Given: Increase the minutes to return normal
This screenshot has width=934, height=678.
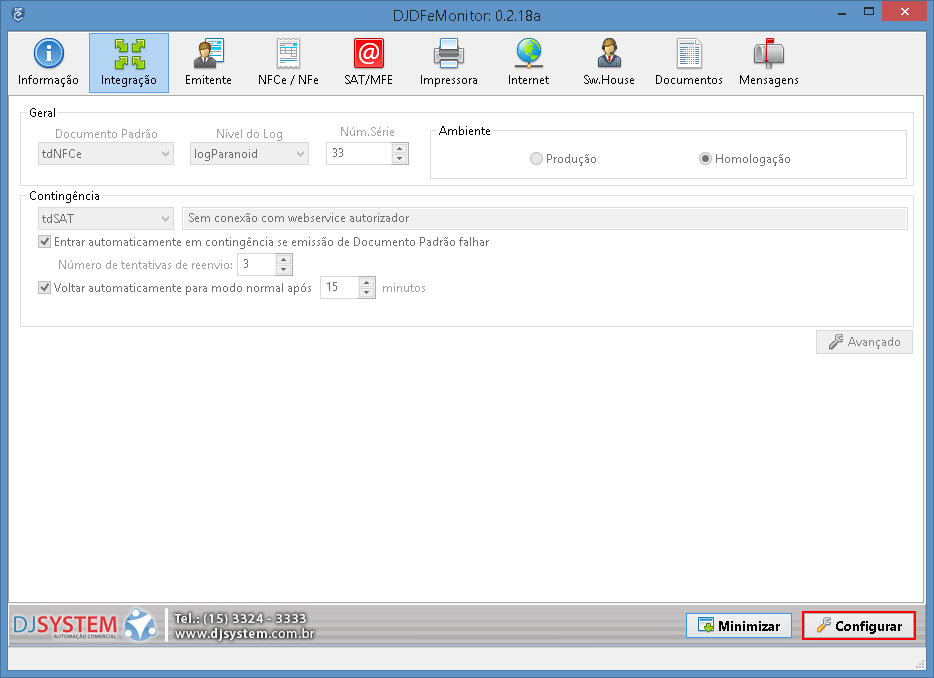Looking at the screenshot, I should click(x=367, y=282).
